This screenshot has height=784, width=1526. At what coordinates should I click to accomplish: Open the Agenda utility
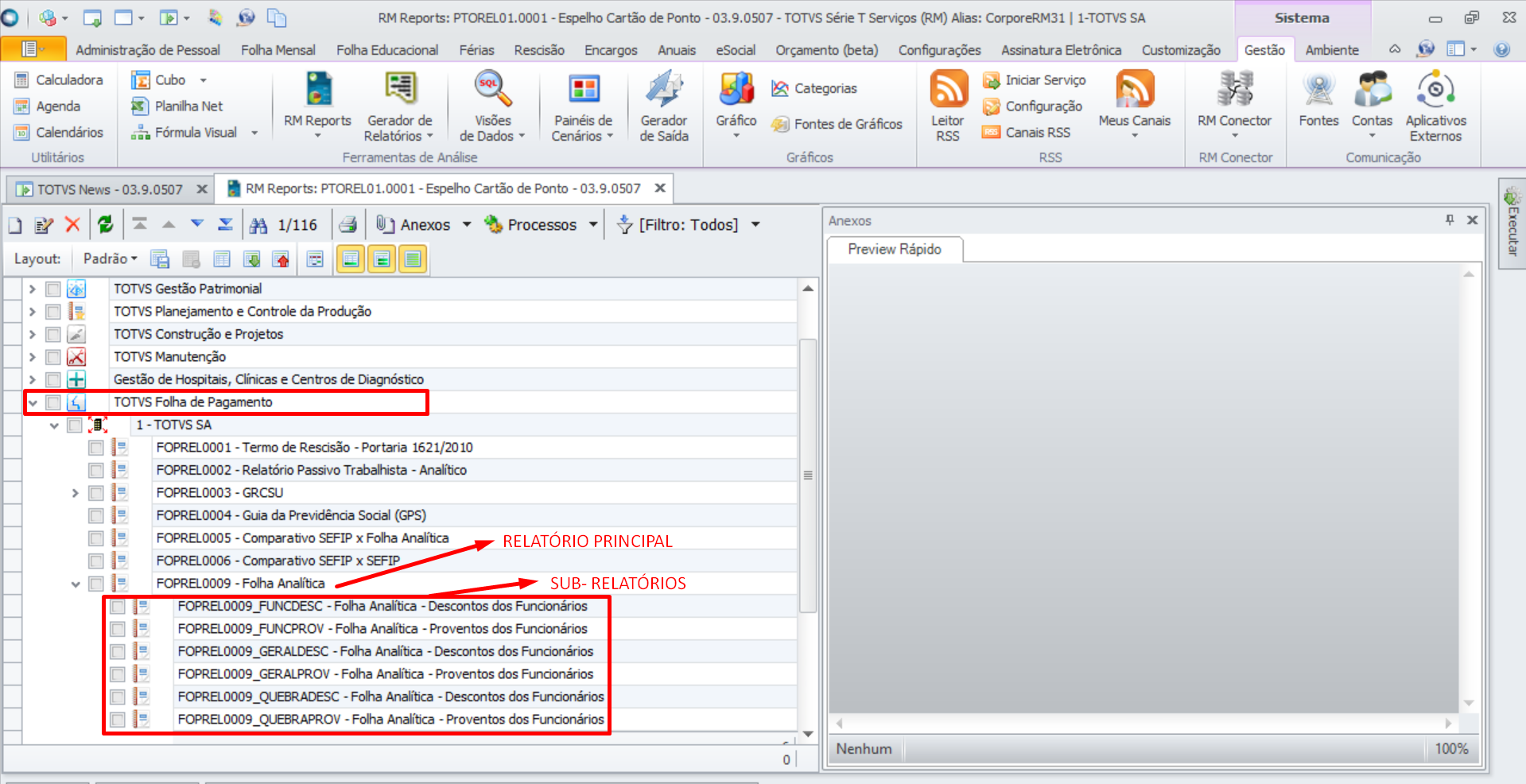click(x=48, y=106)
